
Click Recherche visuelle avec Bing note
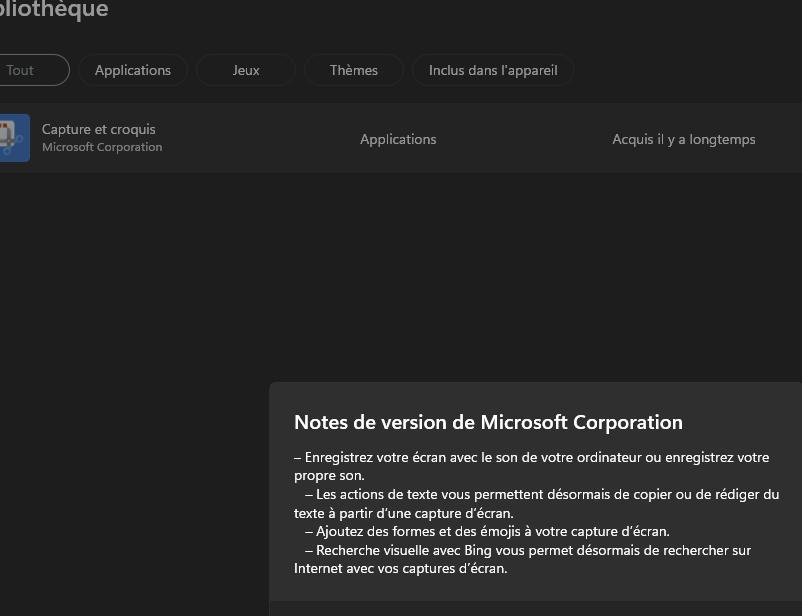coord(523,559)
